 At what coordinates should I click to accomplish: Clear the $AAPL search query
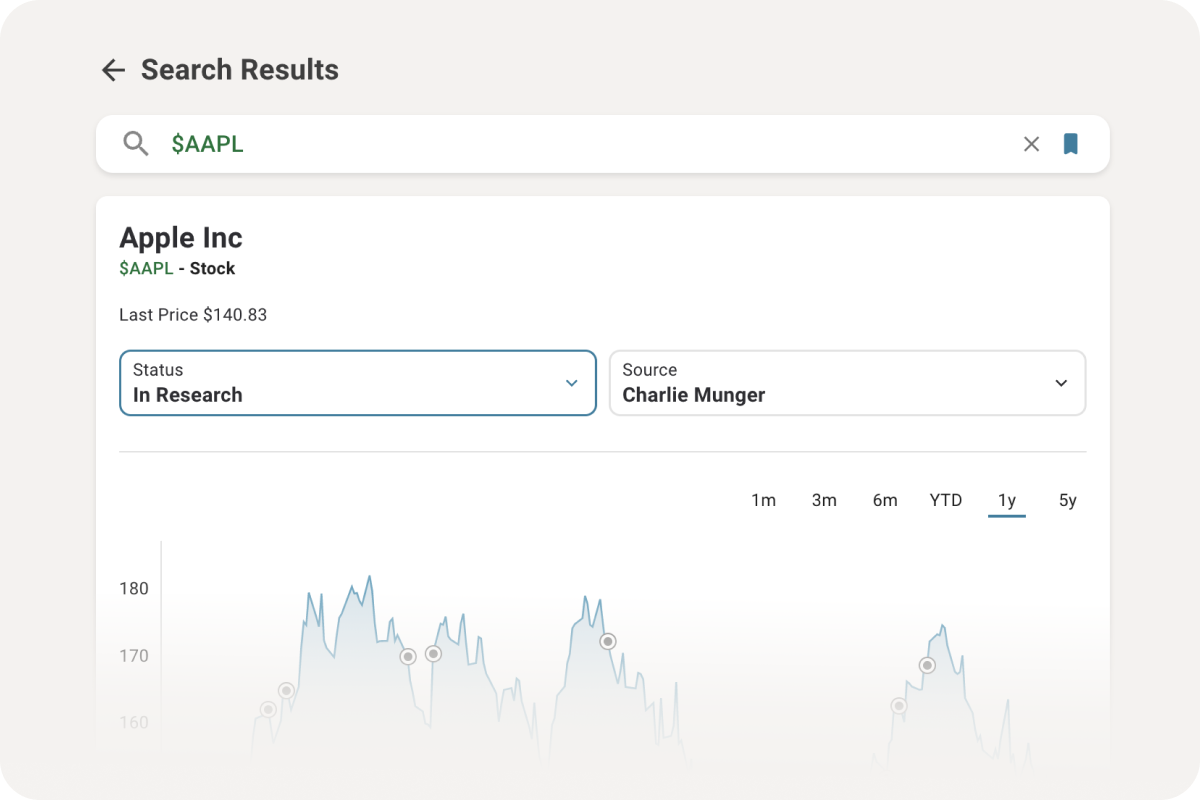click(1032, 144)
